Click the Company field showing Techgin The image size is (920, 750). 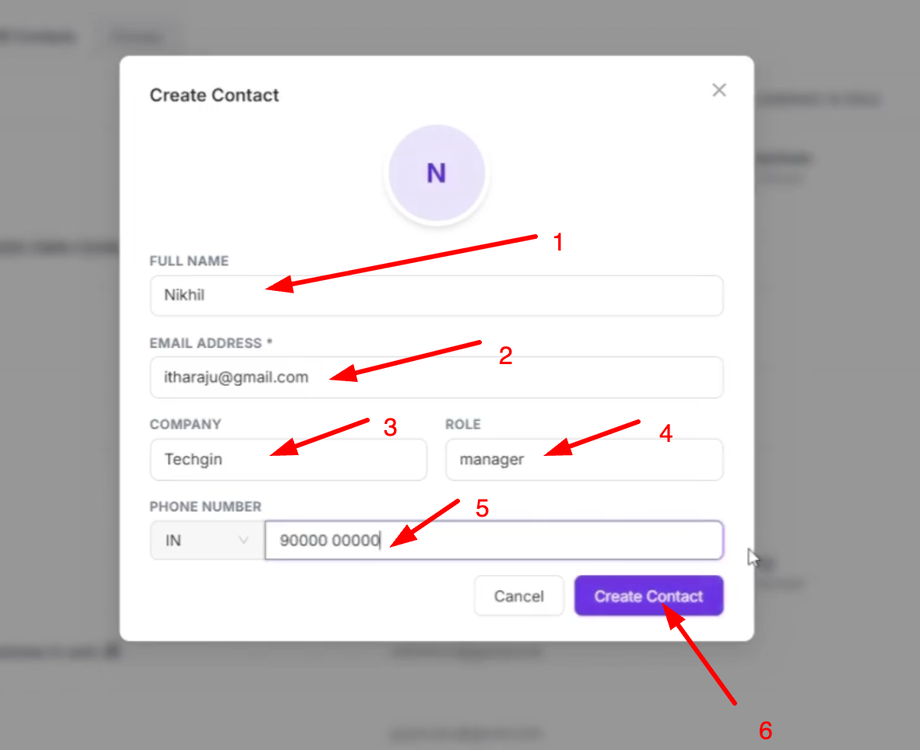288,459
